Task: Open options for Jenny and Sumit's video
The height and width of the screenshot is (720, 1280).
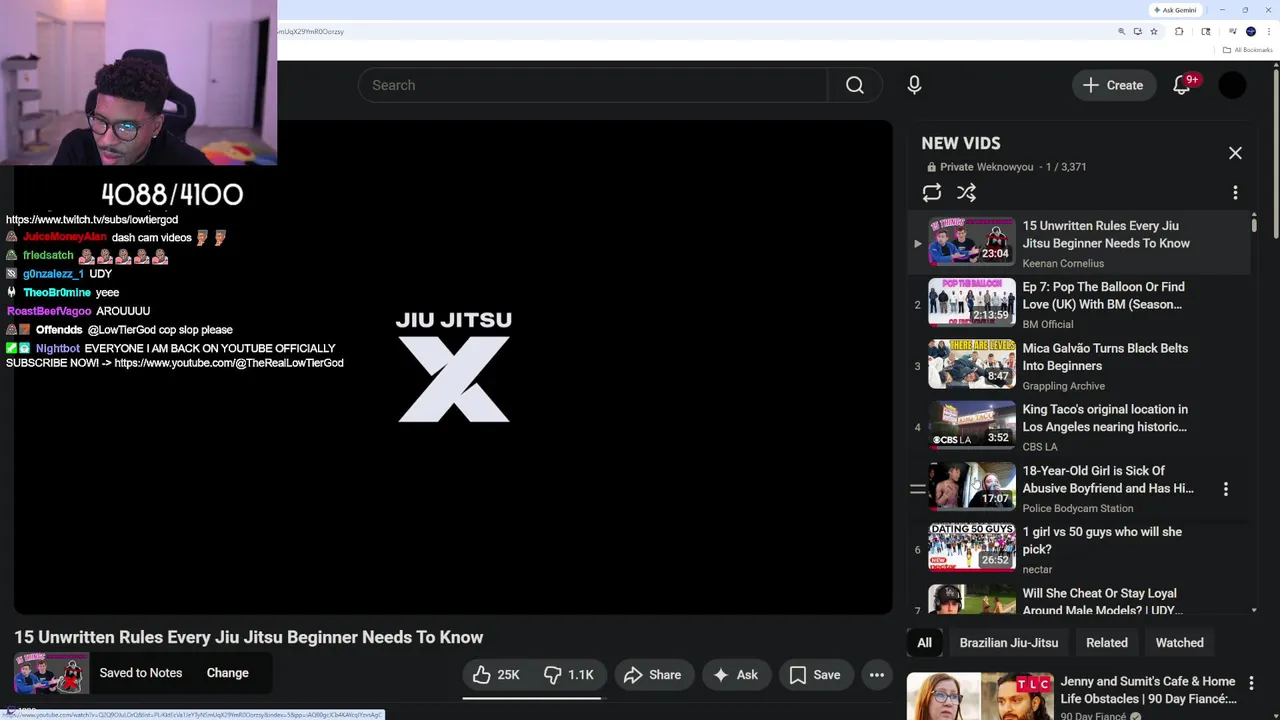Action: (x=1250, y=683)
